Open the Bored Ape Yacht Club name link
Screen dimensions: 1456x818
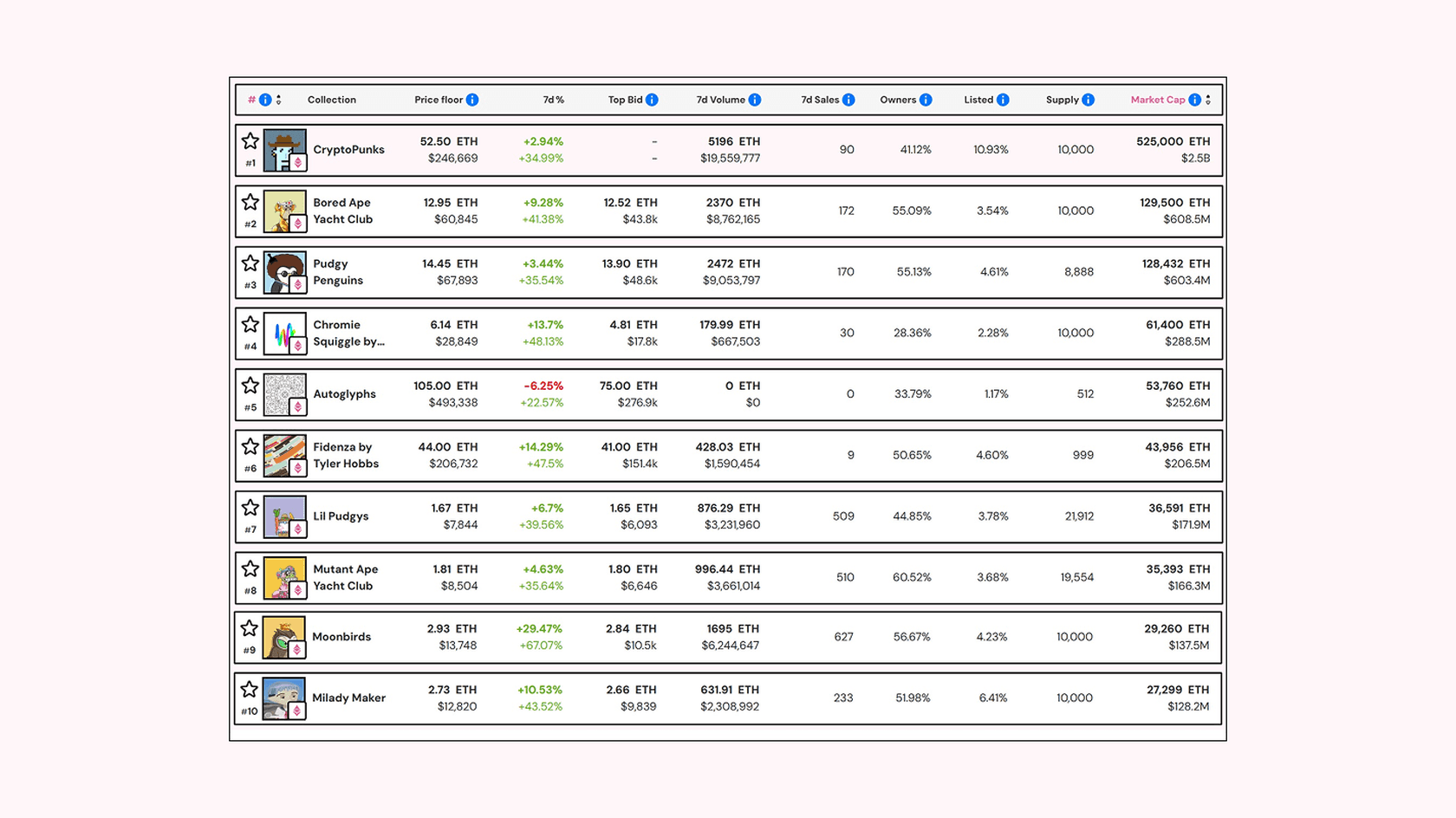342,211
